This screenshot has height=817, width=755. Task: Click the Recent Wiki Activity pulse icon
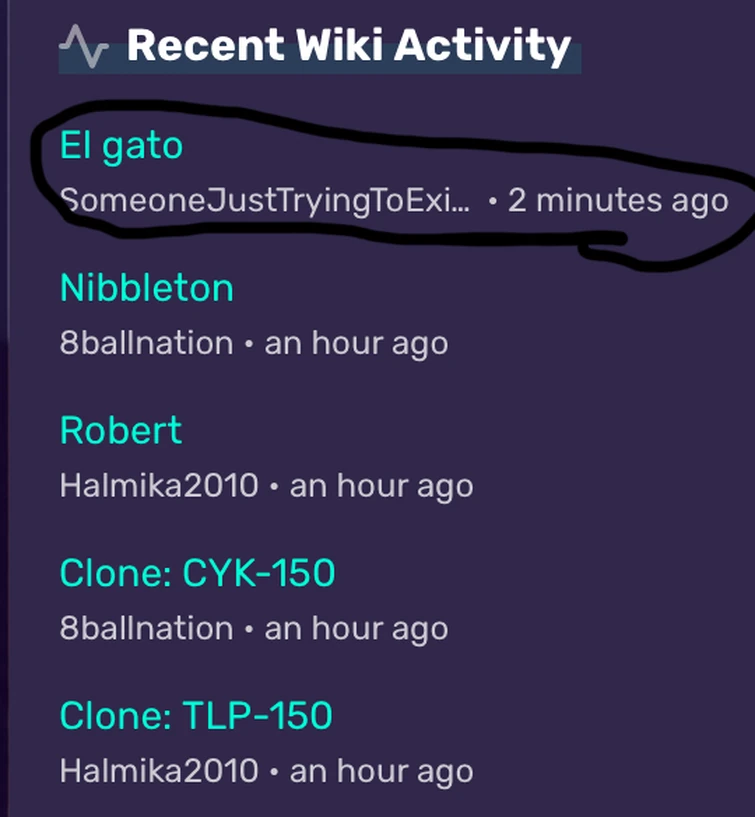[84, 46]
